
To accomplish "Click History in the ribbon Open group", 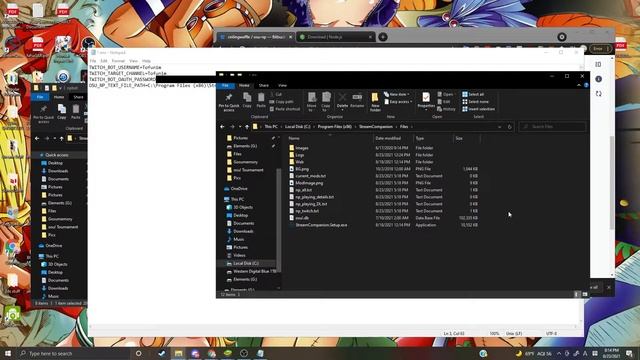I will click(446, 109).
